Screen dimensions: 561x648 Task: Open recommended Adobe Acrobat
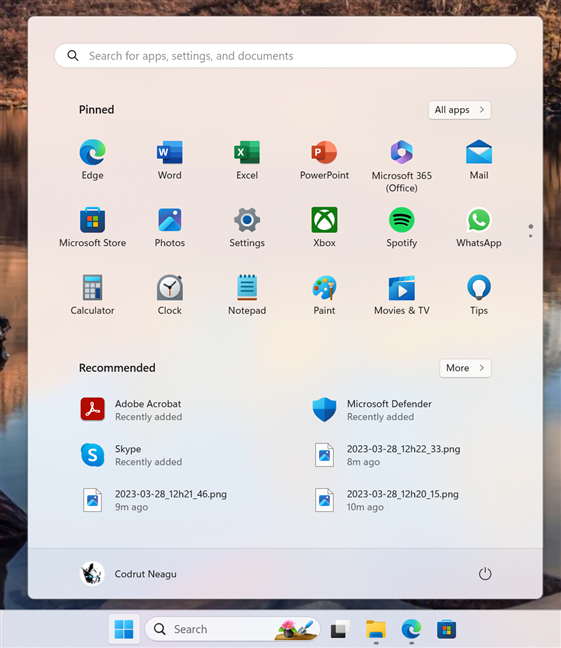(131, 410)
